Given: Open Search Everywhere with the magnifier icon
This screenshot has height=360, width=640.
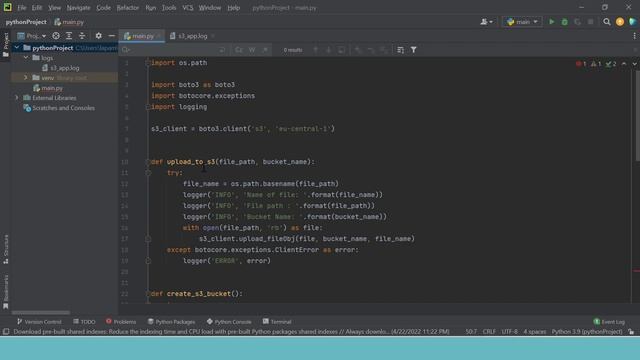Looking at the screenshot, I should 607,22.
